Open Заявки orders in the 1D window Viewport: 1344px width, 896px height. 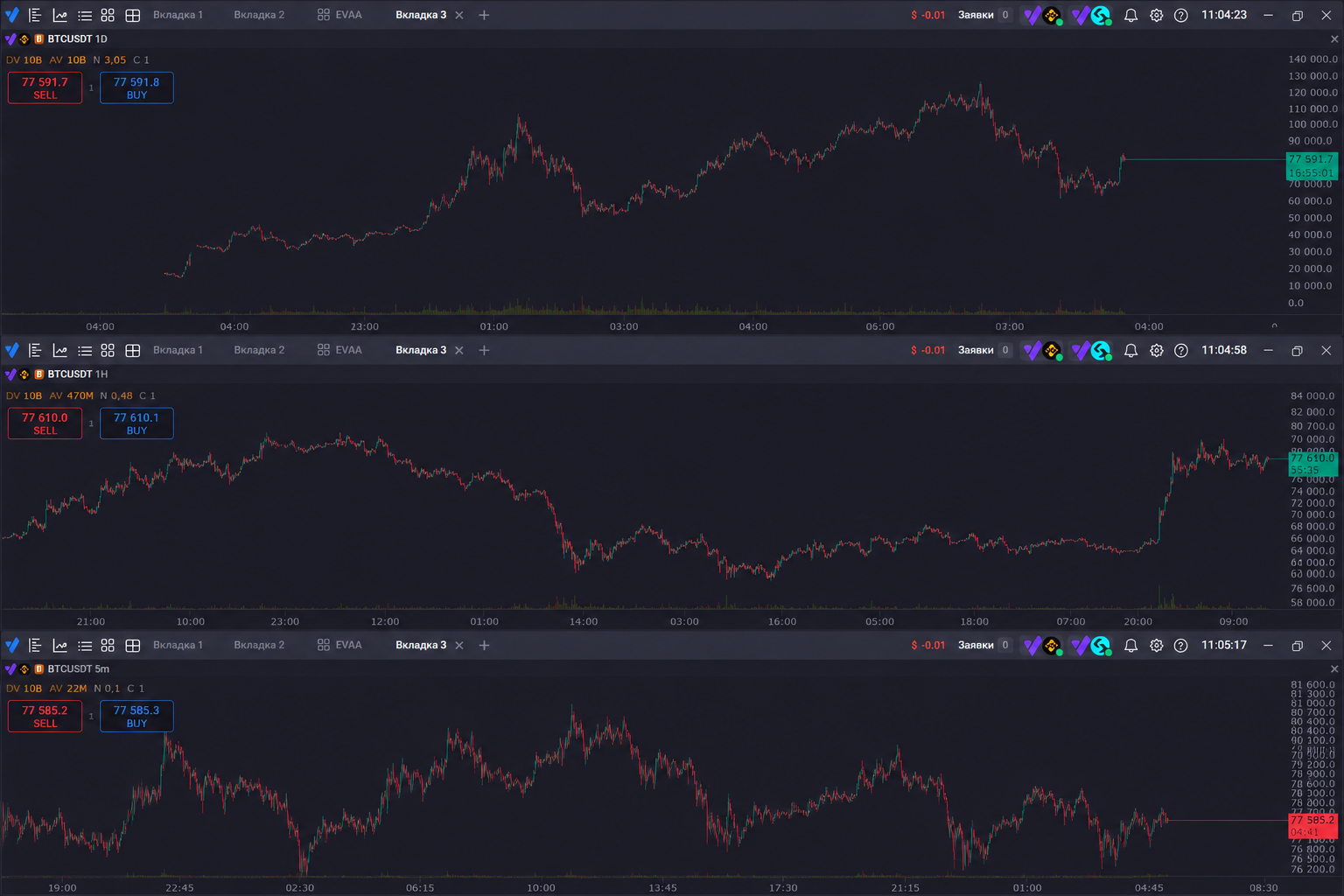pyautogui.click(x=984, y=15)
